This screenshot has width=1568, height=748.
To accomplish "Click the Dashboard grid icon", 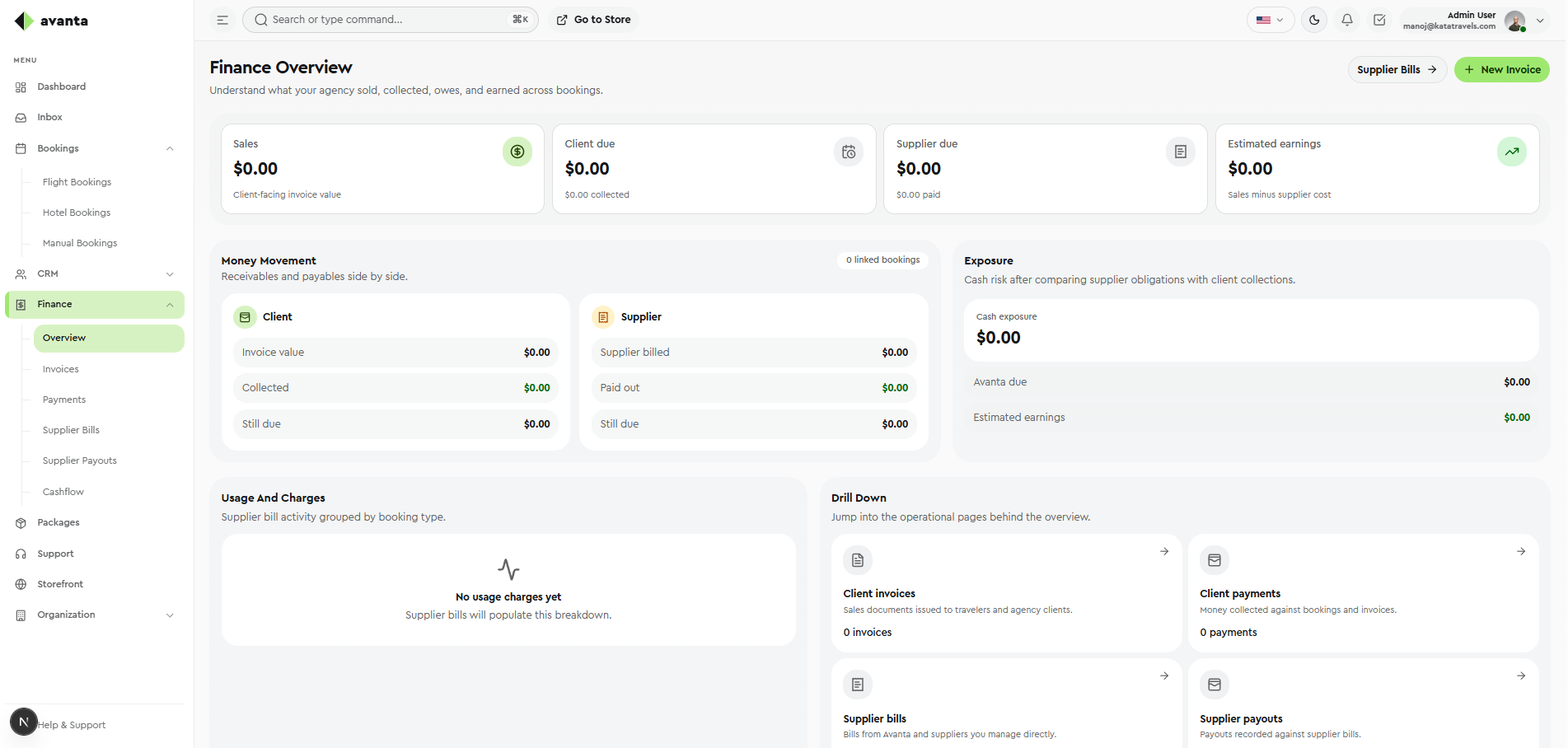I will coord(21,86).
